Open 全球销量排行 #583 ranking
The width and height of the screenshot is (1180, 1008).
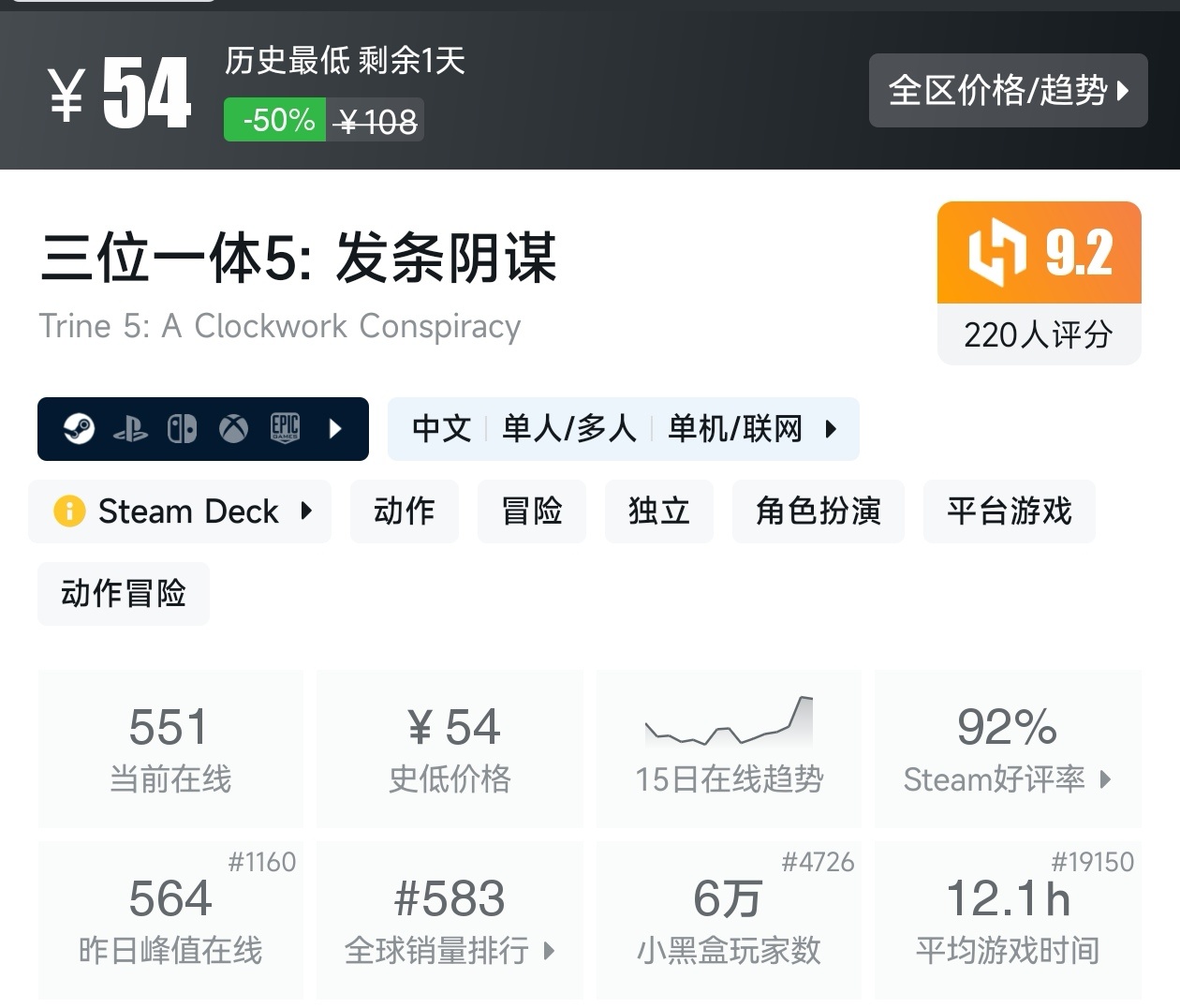pyautogui.click(x=450, y=920)
